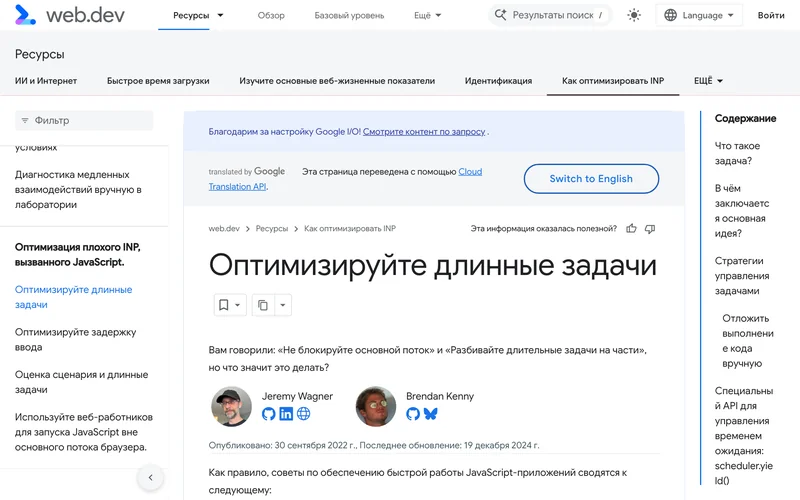The width and height of the screenshot is (800, 500).
Task: Expand the Ещё menu in top nav
Action: (428, 15)
